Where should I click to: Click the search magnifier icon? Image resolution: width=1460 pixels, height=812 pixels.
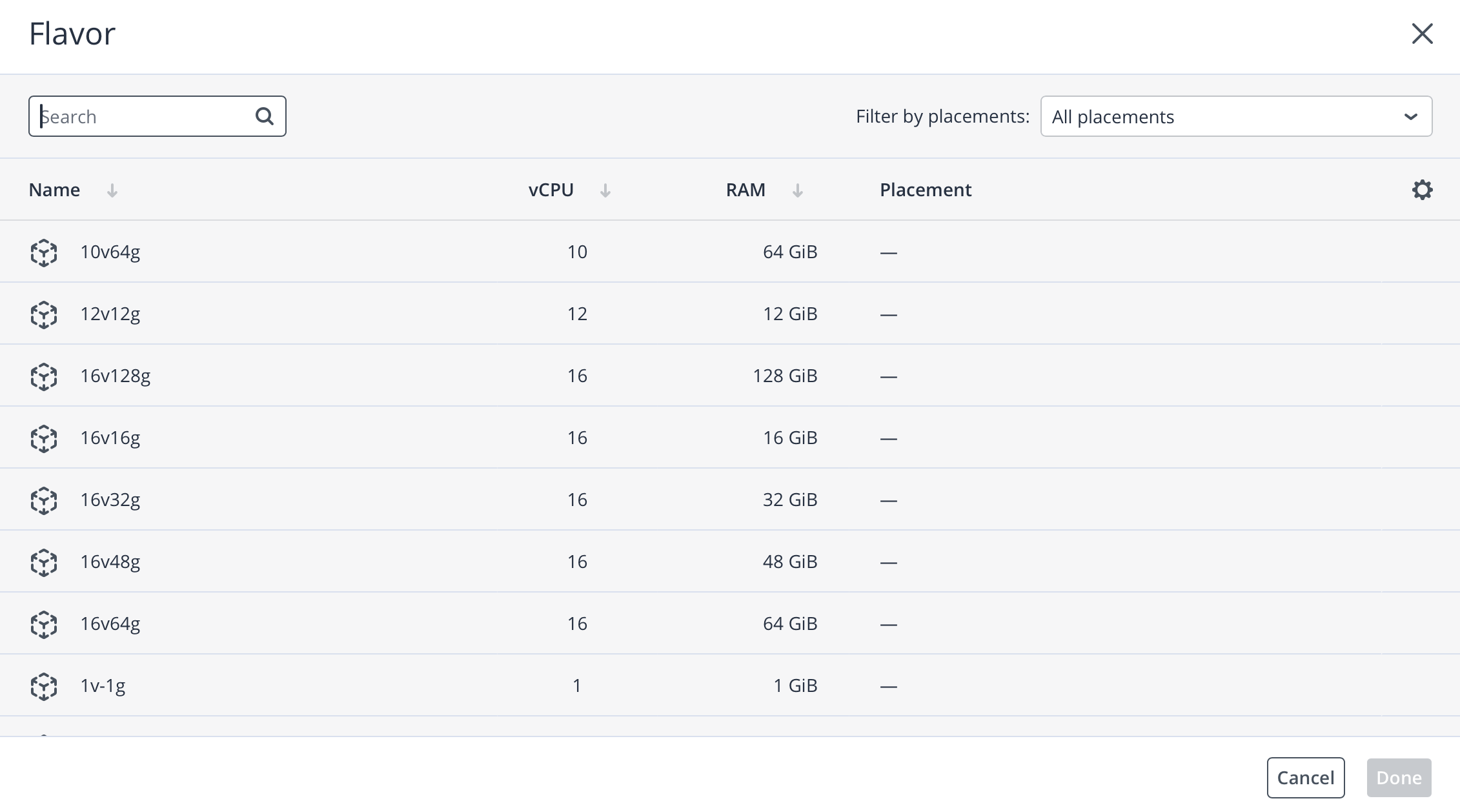pos(265,116)
